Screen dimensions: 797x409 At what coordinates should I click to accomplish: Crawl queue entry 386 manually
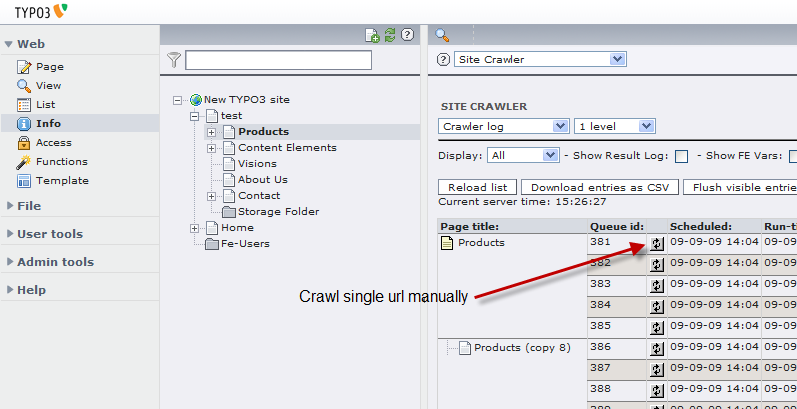[x=657, y=348]
